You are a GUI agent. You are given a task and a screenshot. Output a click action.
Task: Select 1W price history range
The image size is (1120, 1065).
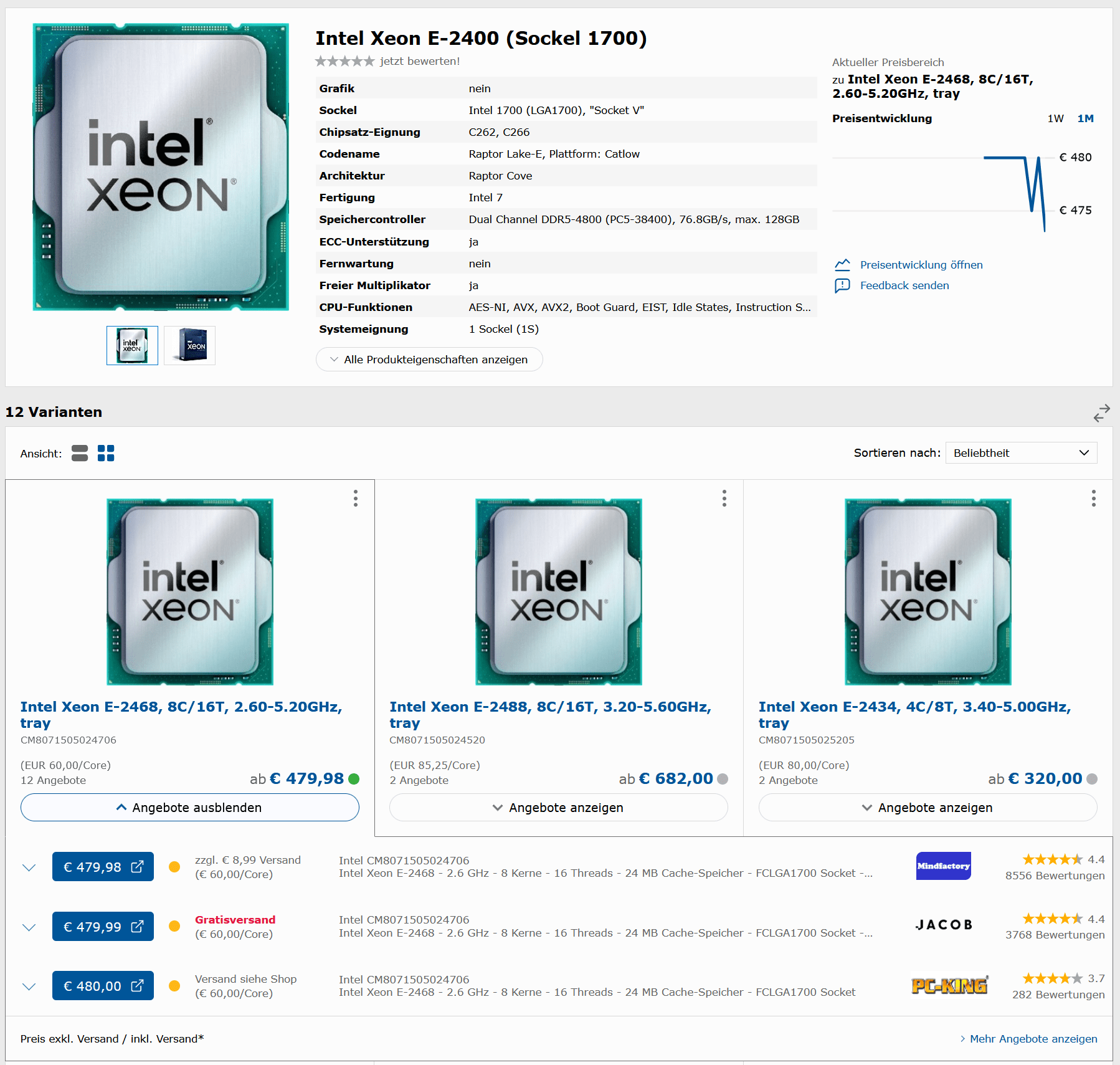(x=1055, y=118)
